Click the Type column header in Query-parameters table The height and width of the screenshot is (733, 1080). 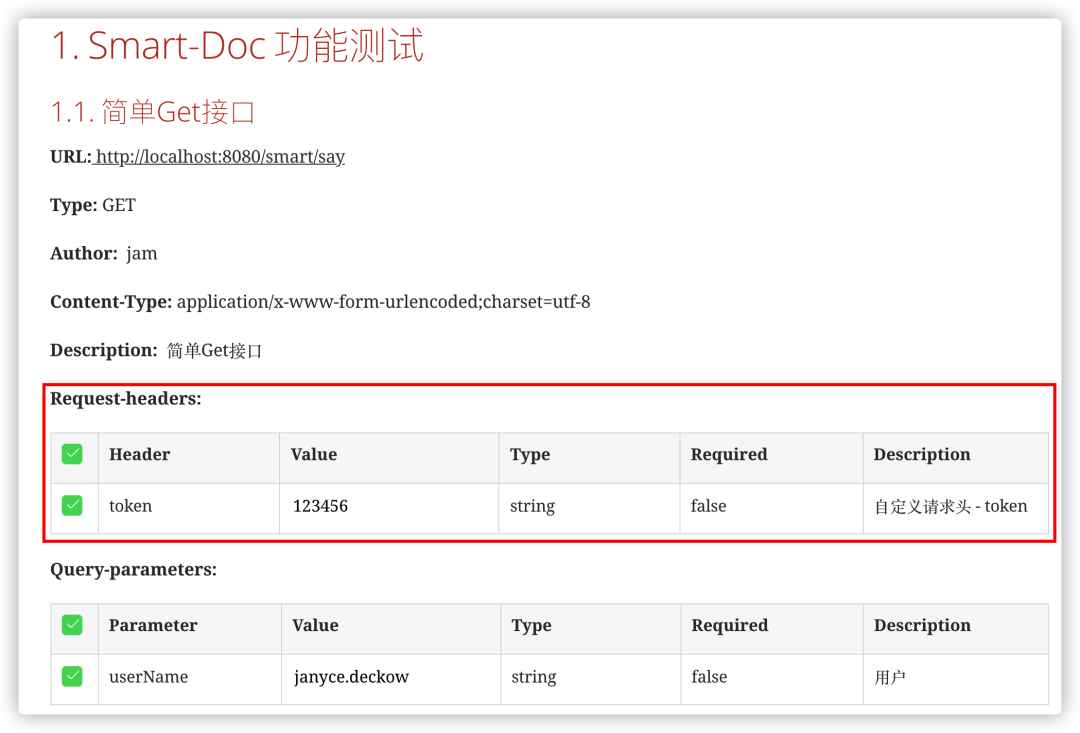coord(531,626)
